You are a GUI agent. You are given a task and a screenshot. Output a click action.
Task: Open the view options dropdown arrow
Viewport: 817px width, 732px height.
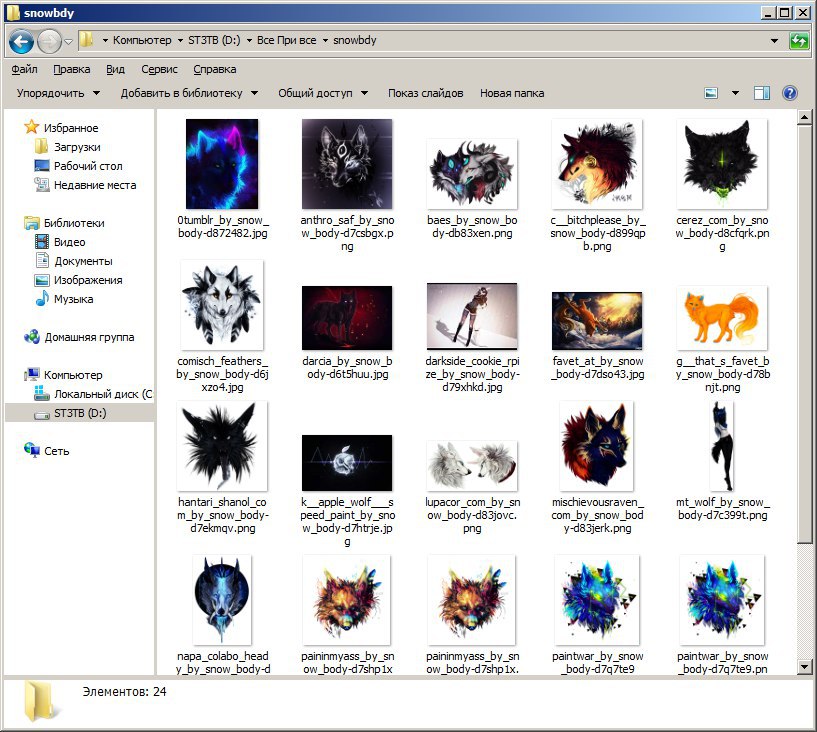pos(735,93)
